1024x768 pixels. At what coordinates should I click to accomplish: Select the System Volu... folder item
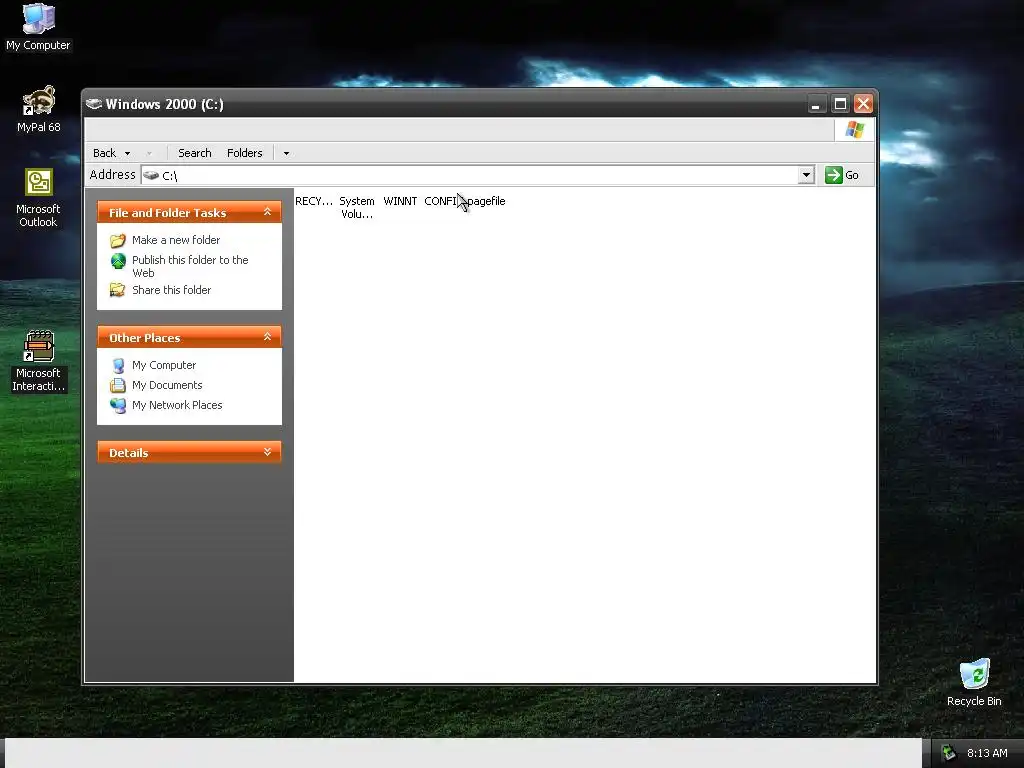pos(357,208)
